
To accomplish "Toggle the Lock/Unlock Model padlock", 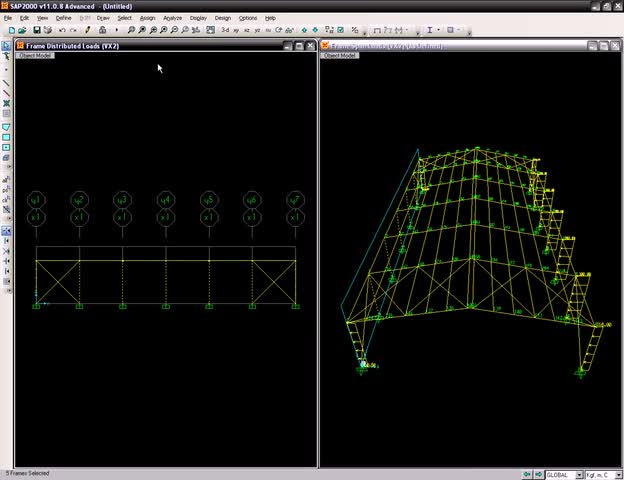I will tap(102, 30).
